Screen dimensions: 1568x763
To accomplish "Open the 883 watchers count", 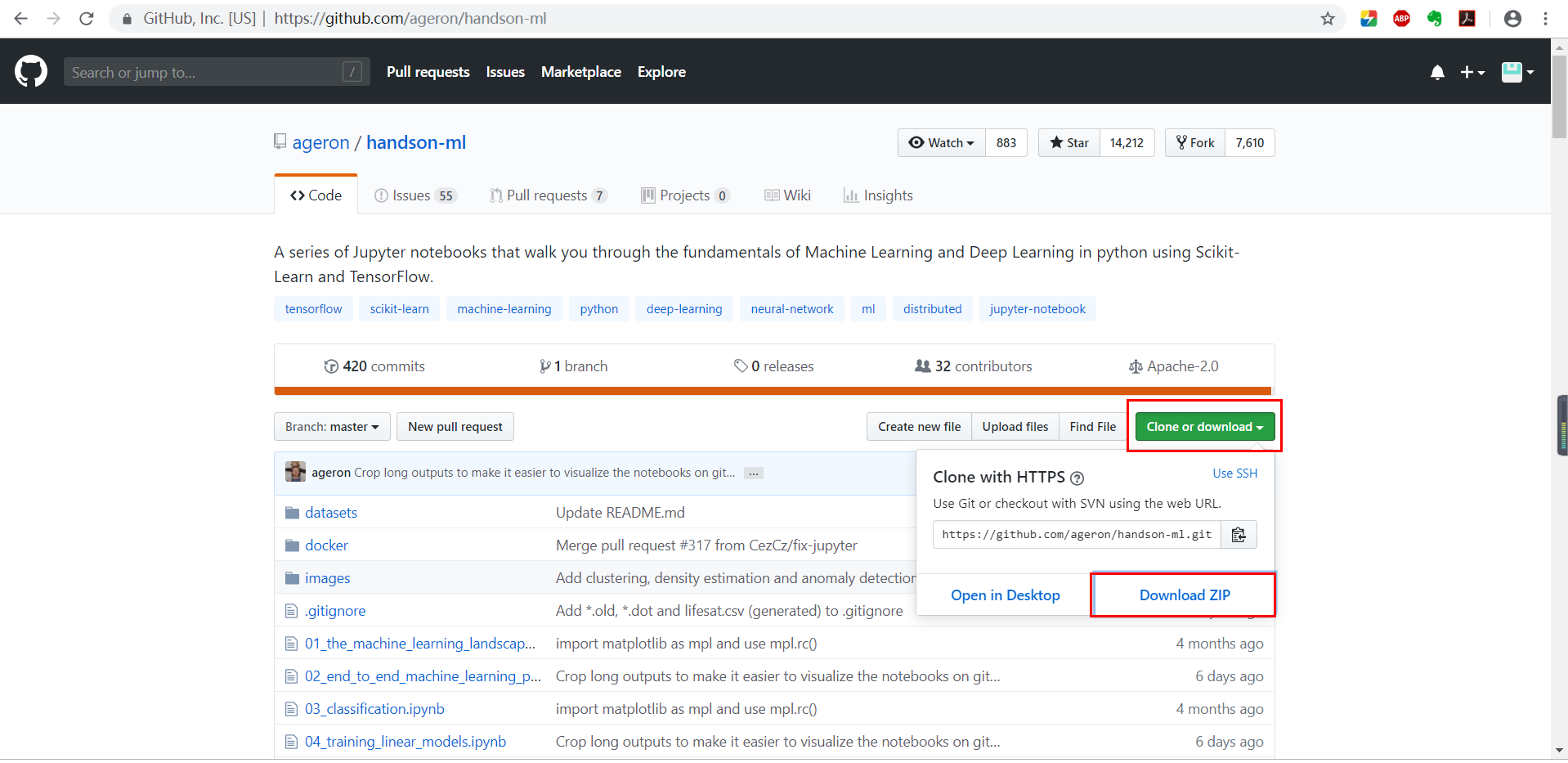I will (x=1006, y=143).
